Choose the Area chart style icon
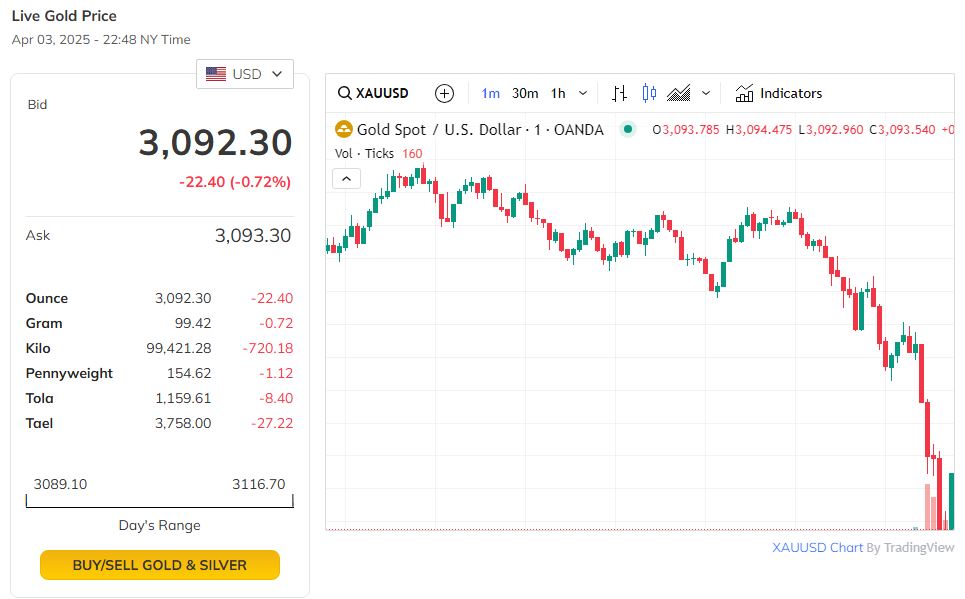 [679, 93]
